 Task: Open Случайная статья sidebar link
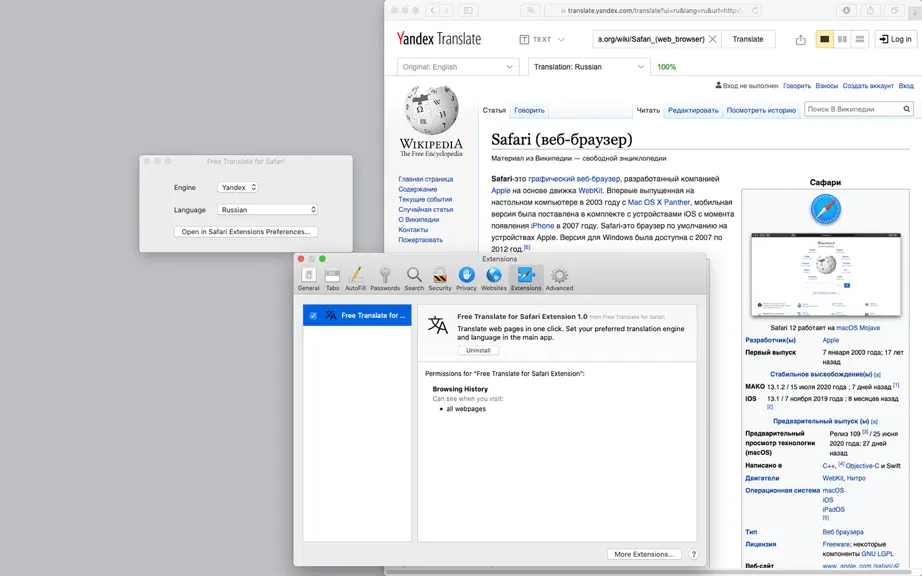426,209
